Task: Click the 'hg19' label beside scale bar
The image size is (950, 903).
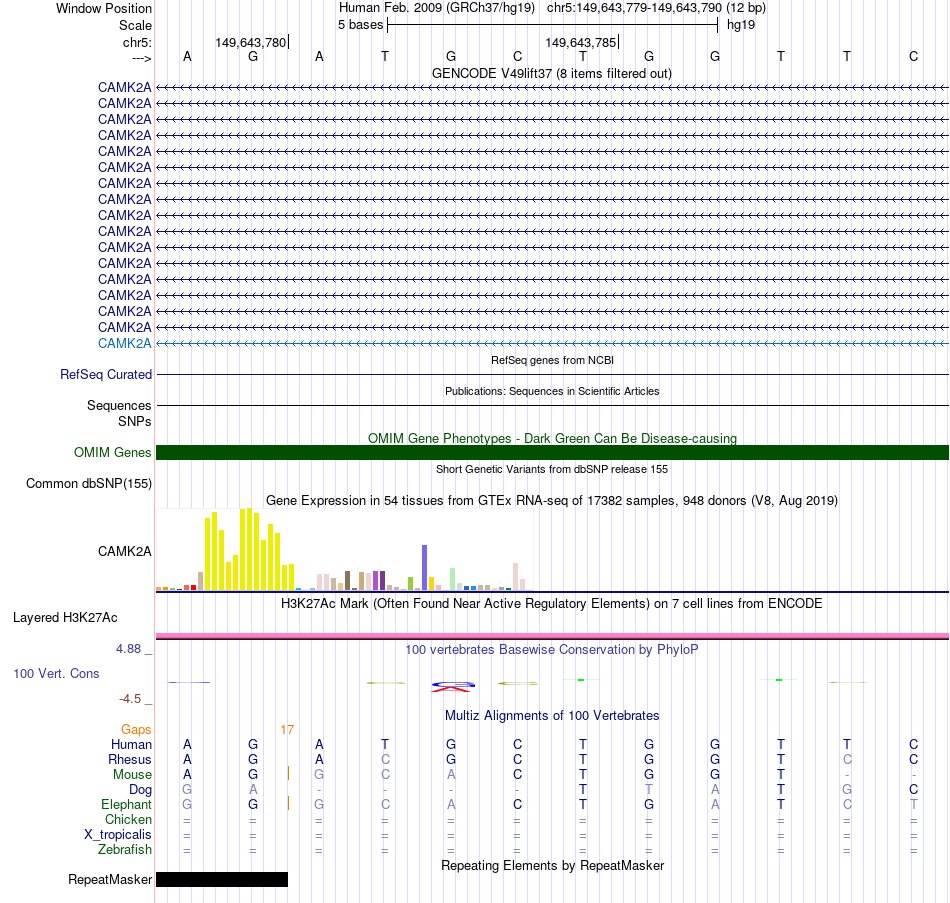Action: 741,25
